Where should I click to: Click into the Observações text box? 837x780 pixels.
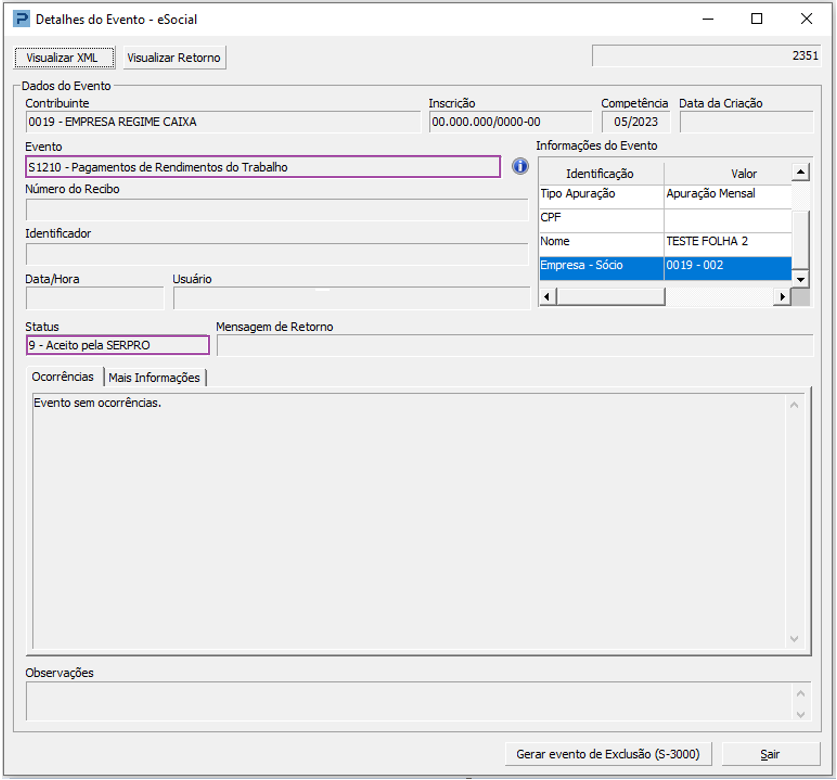(409, 701)
